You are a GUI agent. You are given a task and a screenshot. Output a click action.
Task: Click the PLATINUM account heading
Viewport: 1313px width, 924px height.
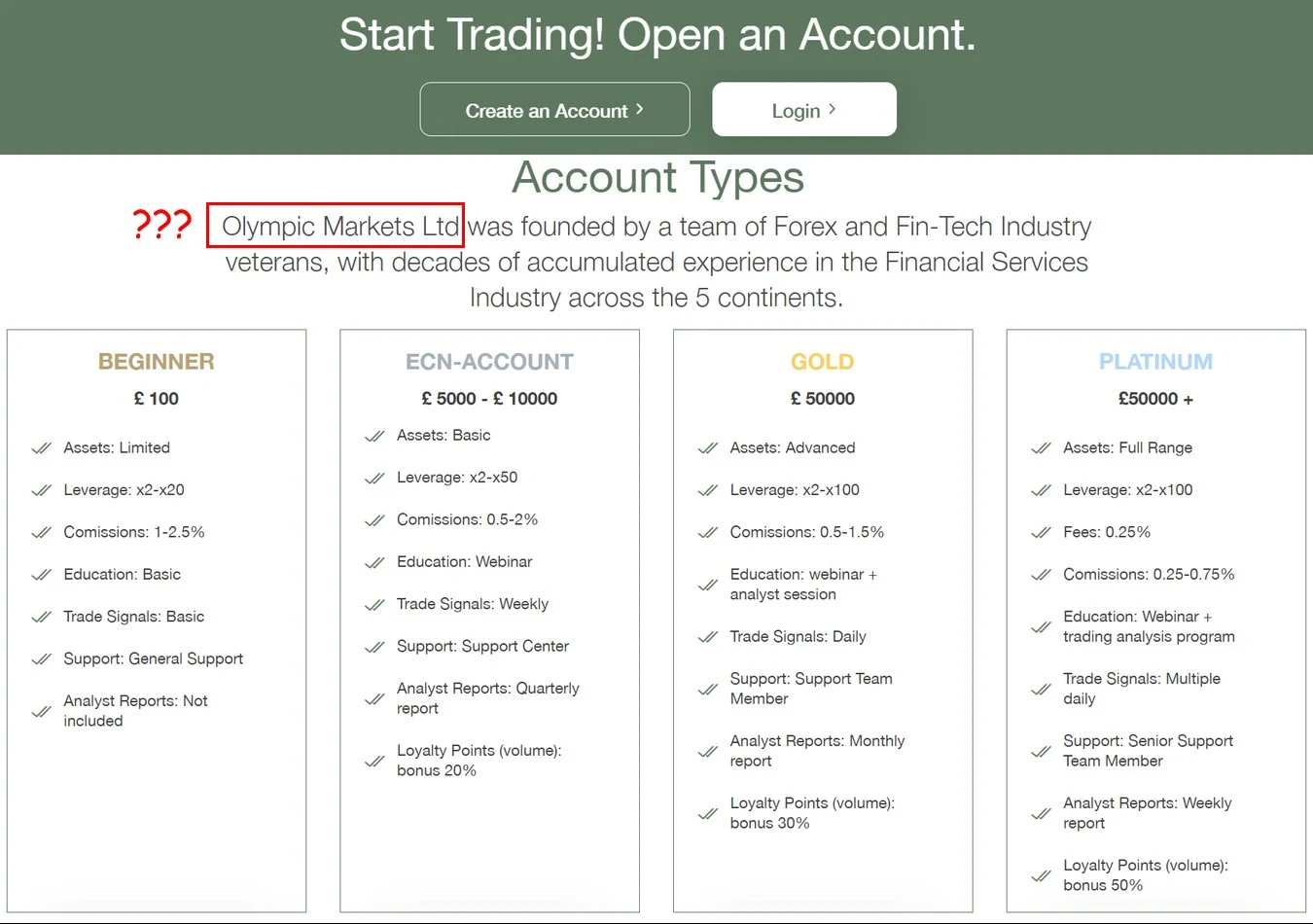[x=1155, y=362]
